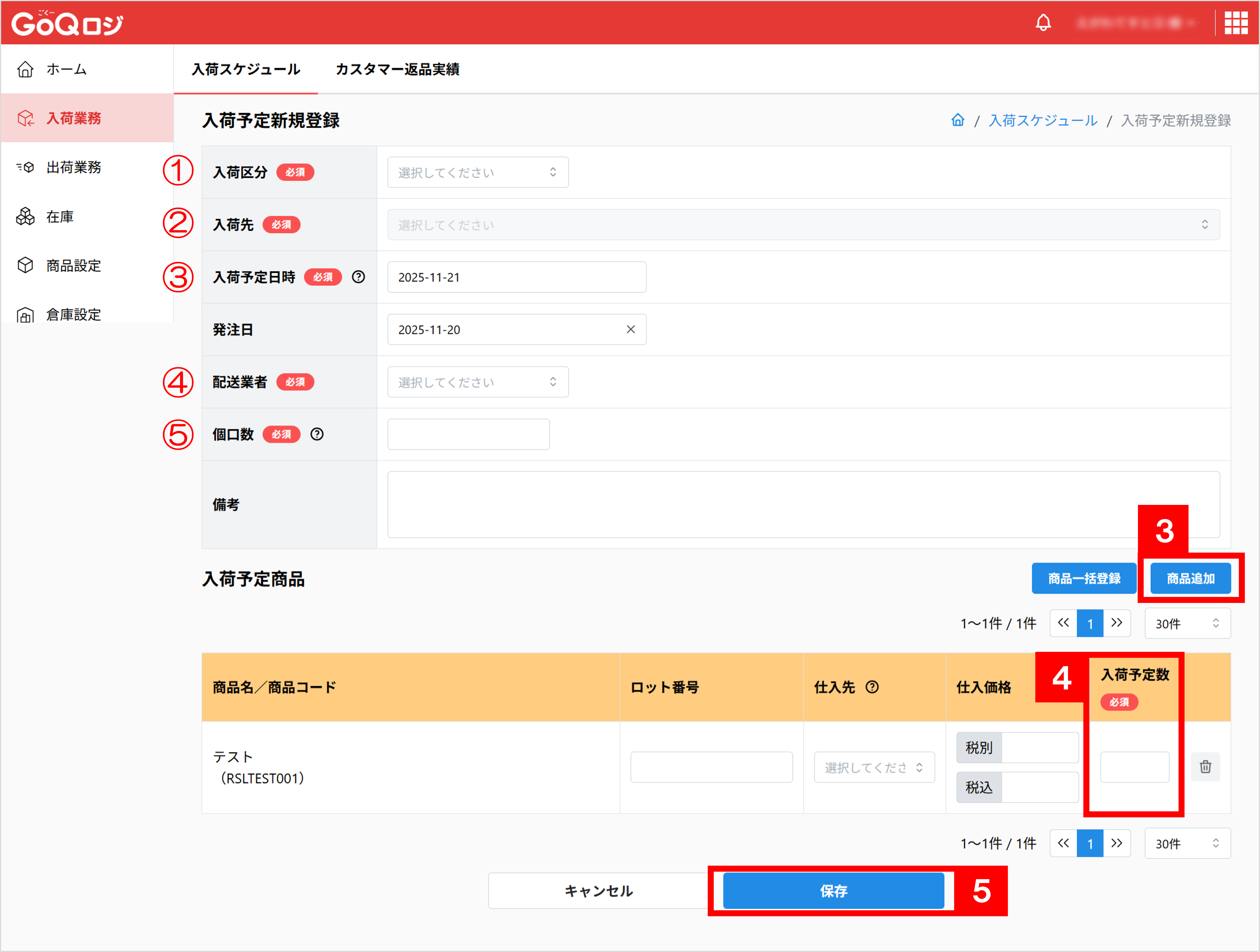Image resolution: width=1260 pixels, height=952 pixels.
Task: Change the top 30件 page size selector
Action: 1187,623
